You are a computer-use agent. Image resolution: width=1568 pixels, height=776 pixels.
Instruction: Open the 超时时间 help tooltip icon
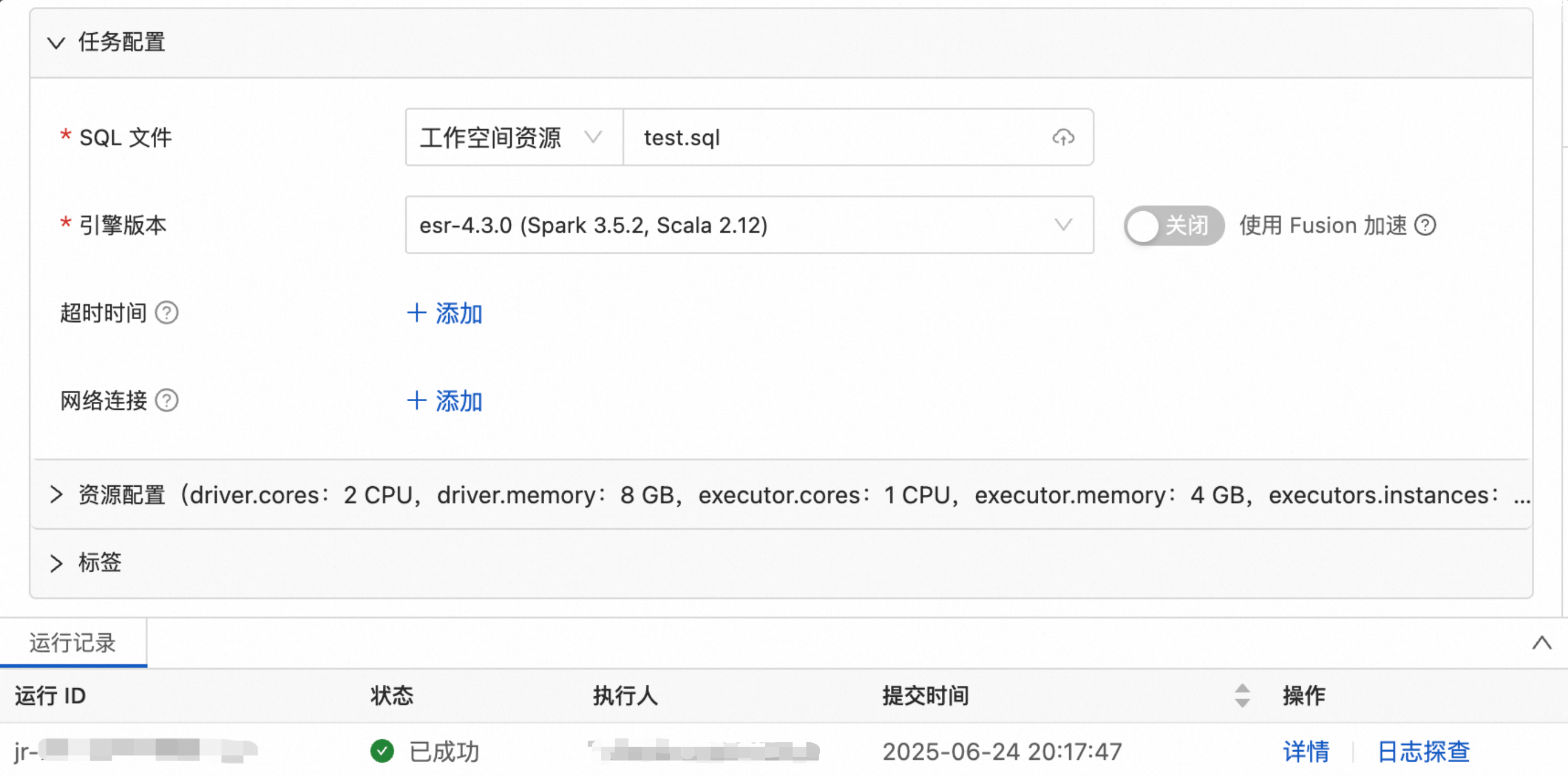[x=166, y=312]
